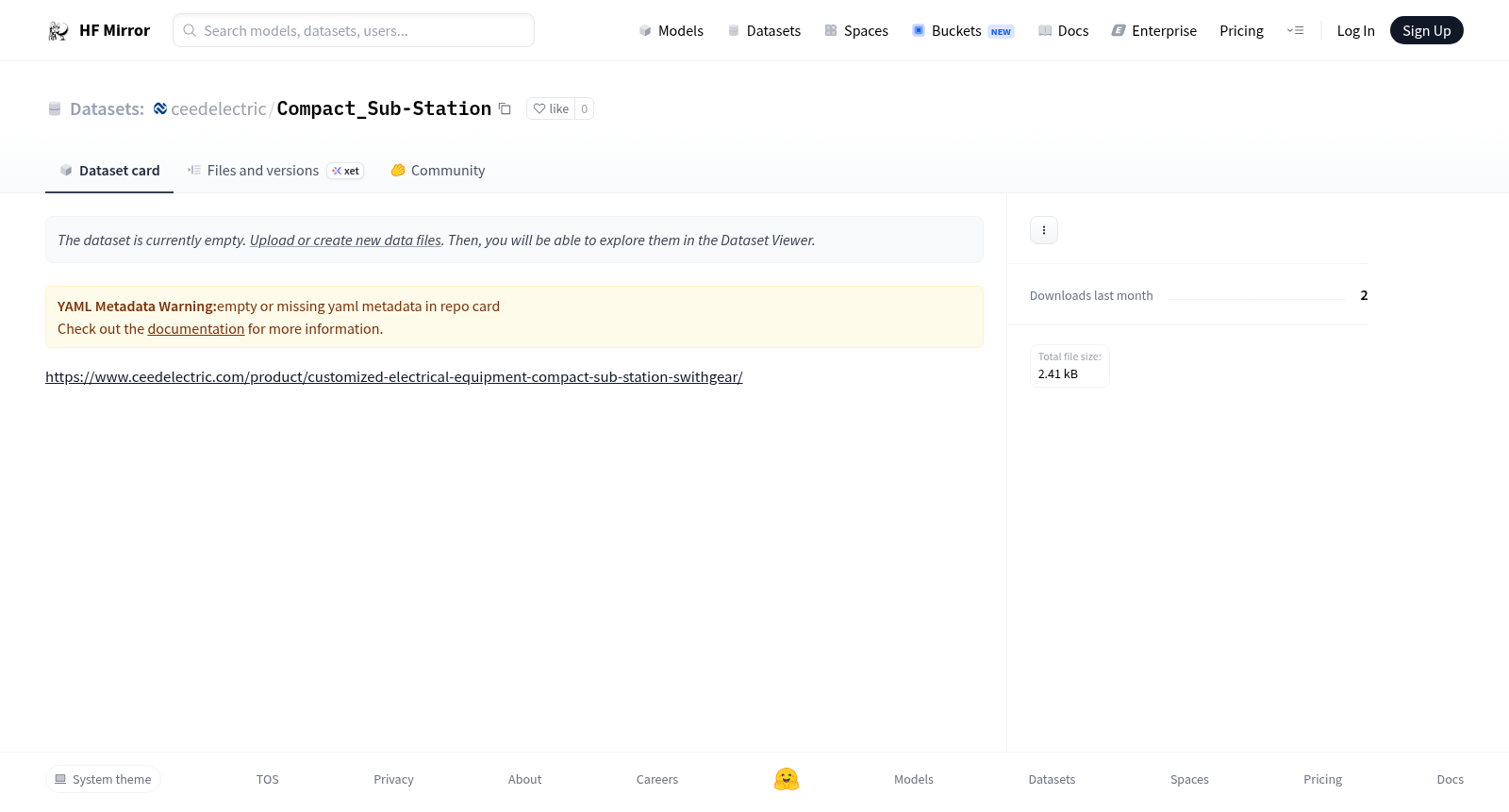This screenshot has height=812, width=1509.
Task: Focus the search models, datasets, users field
Action: [x=354, y=30]
